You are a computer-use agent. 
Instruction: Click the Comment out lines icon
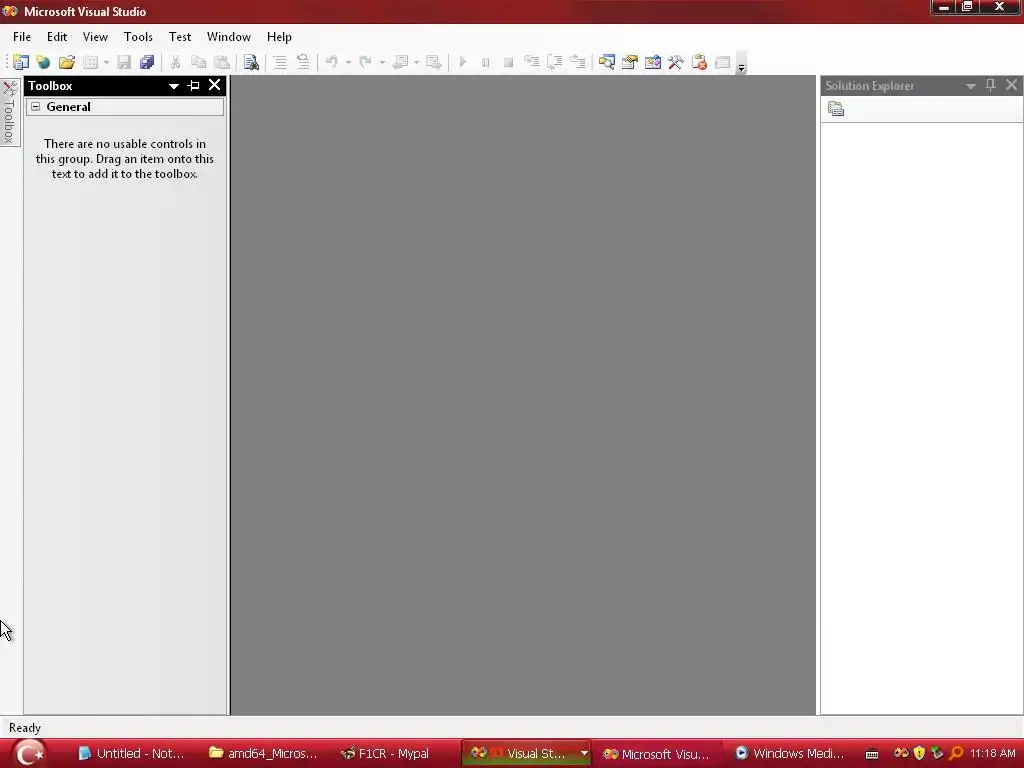[280, 62]
